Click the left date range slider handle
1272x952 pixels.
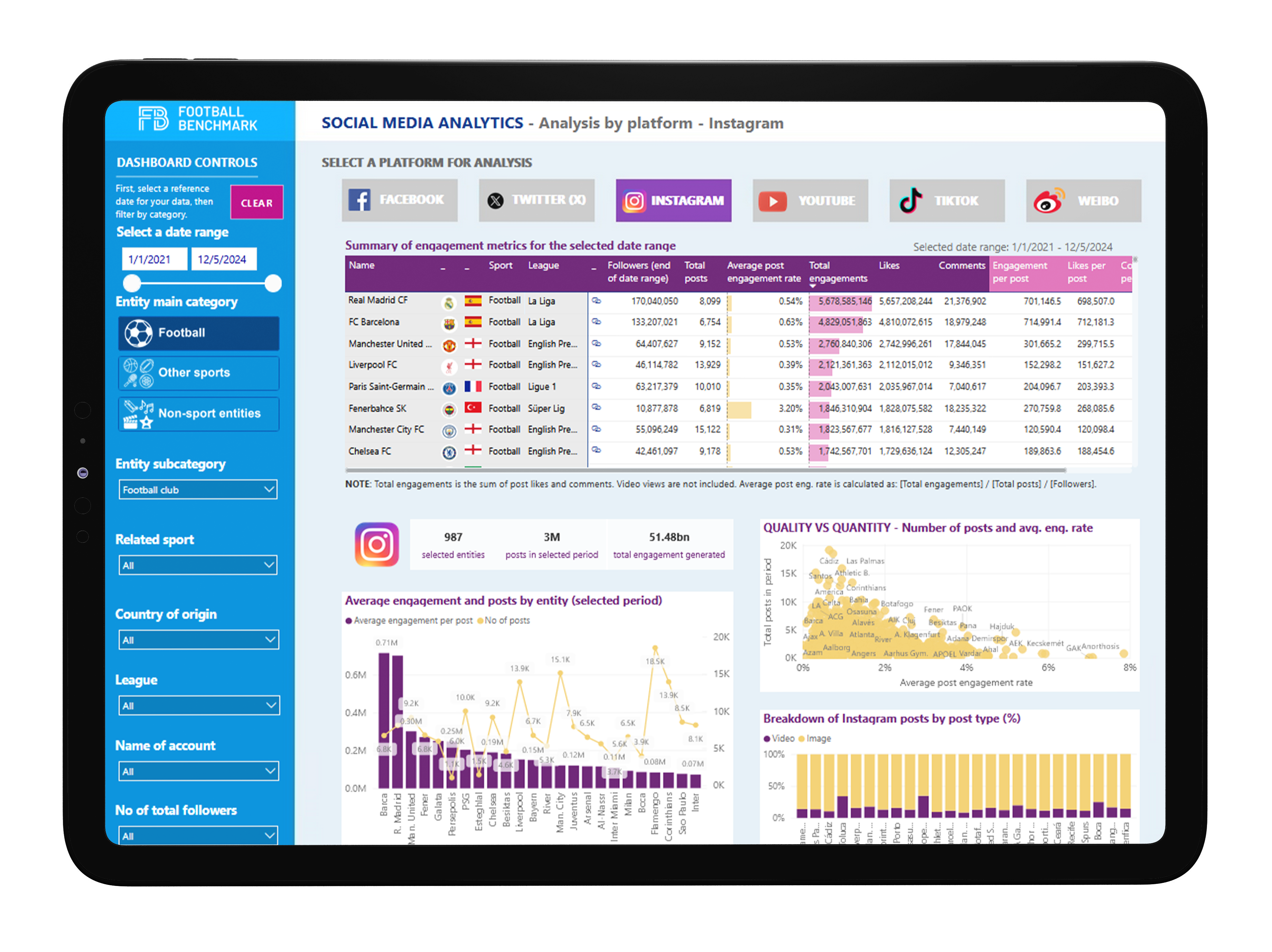132,283
